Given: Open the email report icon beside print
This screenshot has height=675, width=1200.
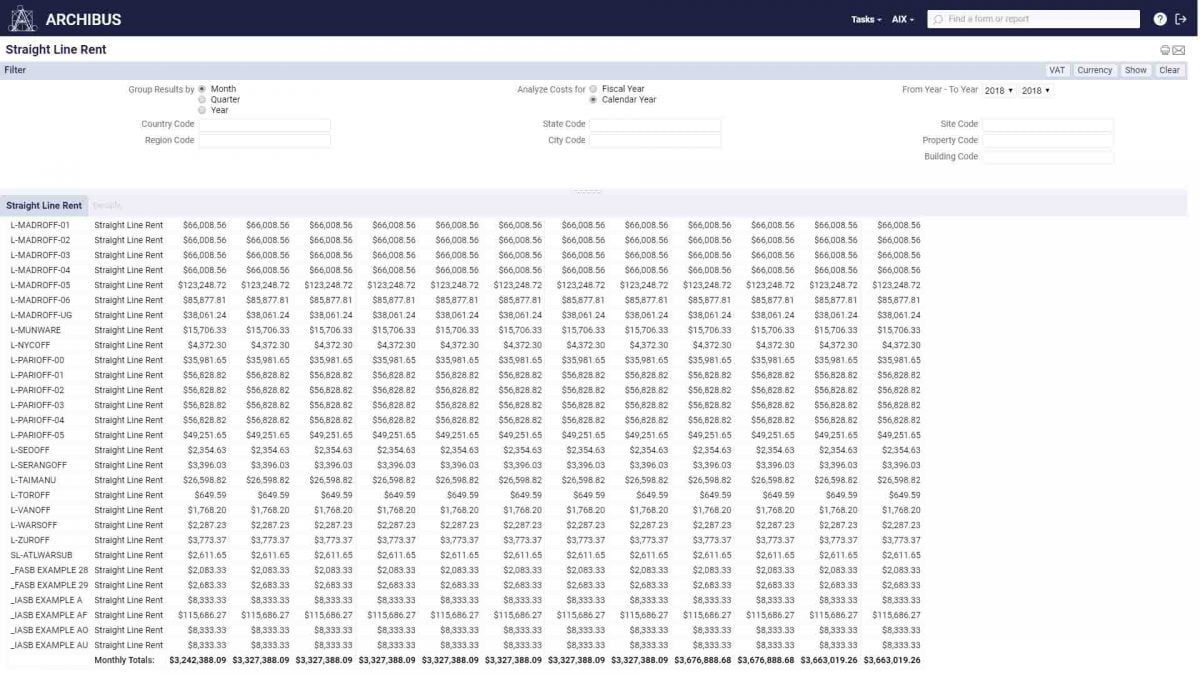Looking at the screenshot, I should pyautogui.click(x=1178, y=49).
